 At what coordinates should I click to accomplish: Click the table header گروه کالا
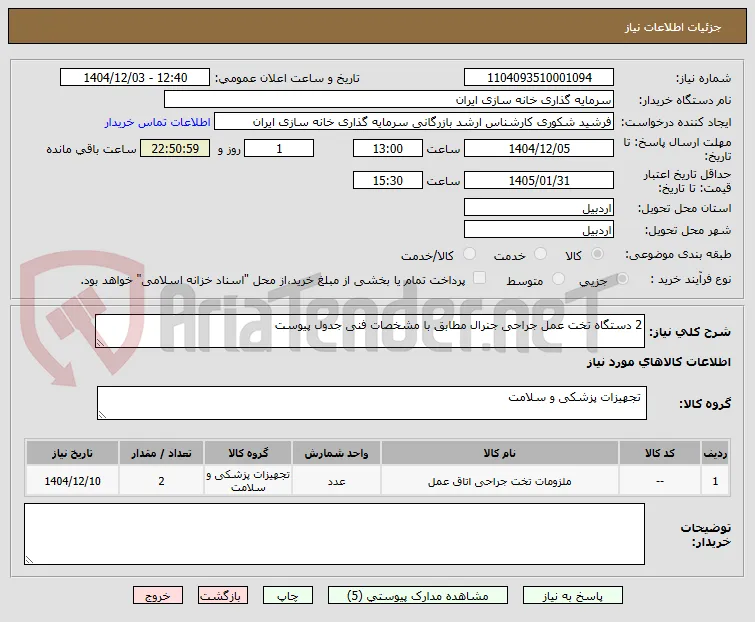click(x=248, y=453)
